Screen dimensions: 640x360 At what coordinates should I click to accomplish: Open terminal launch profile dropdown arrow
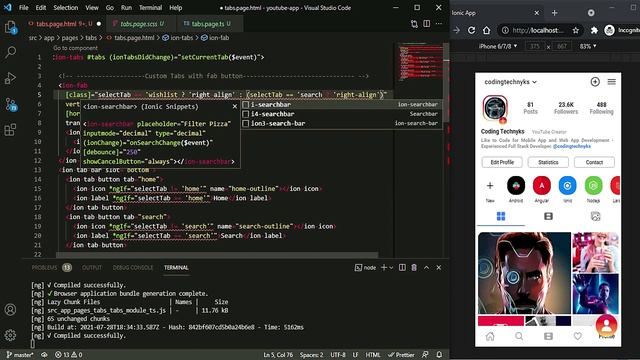(391, 267)
